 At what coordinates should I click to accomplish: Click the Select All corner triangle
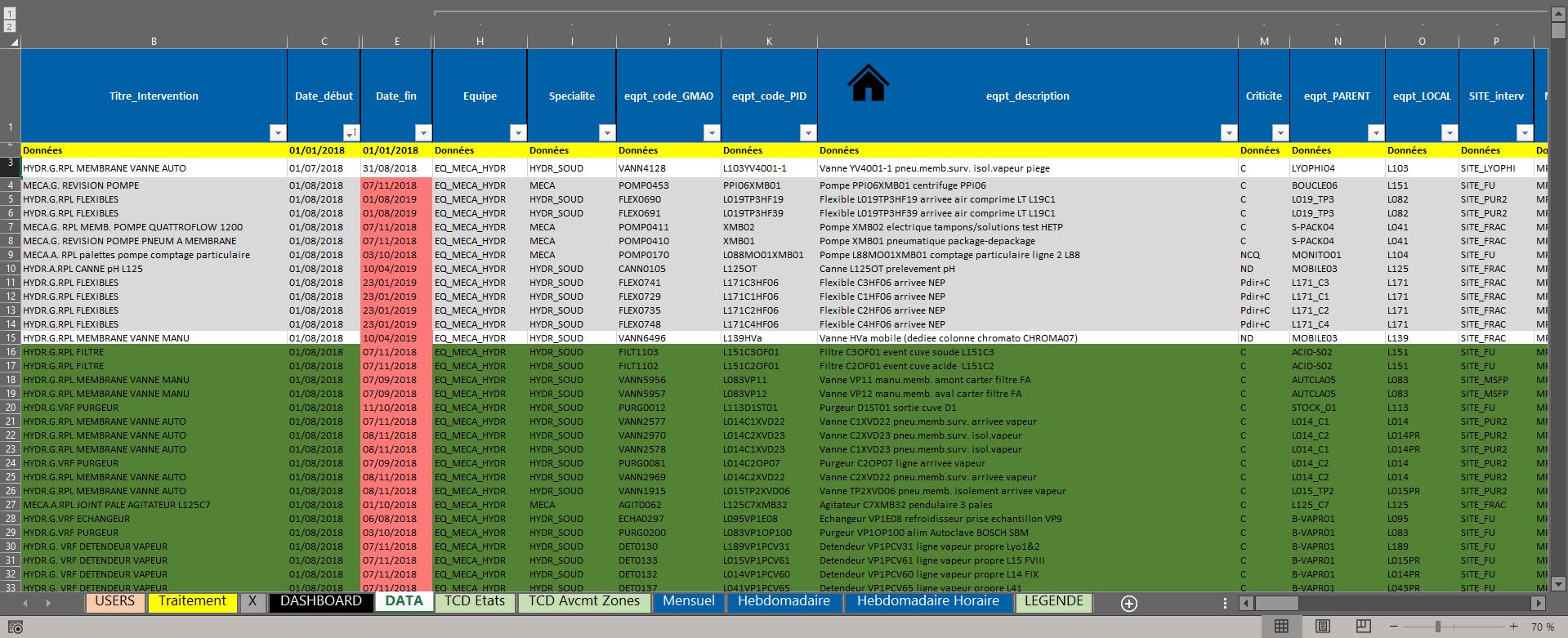coord(14,42)
